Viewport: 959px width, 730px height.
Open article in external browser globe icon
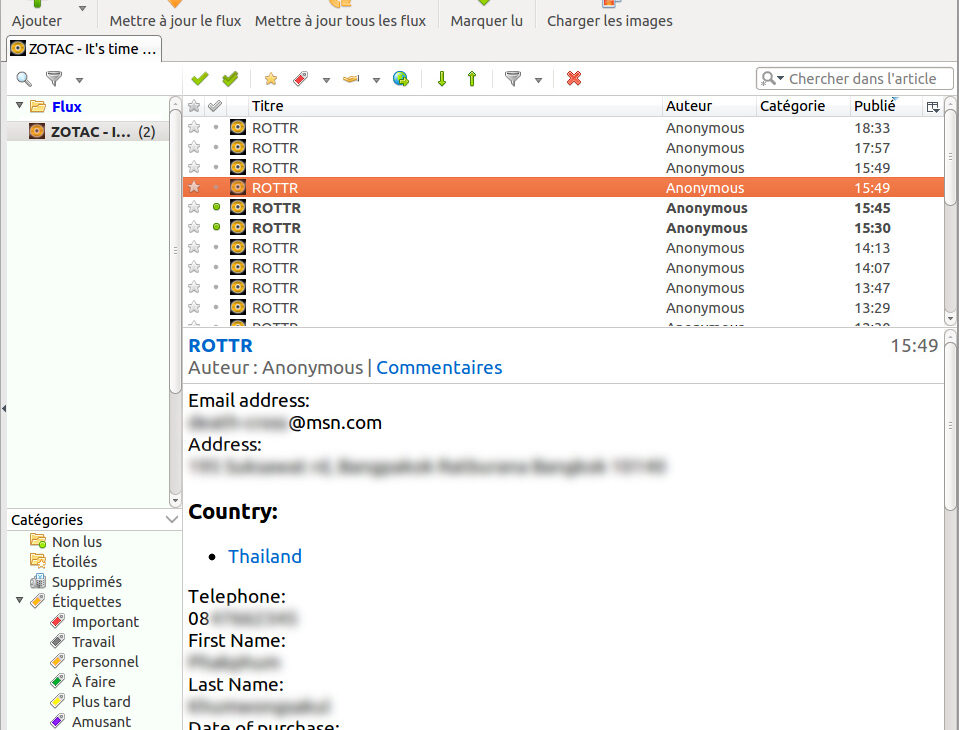[x=401, y=79]
